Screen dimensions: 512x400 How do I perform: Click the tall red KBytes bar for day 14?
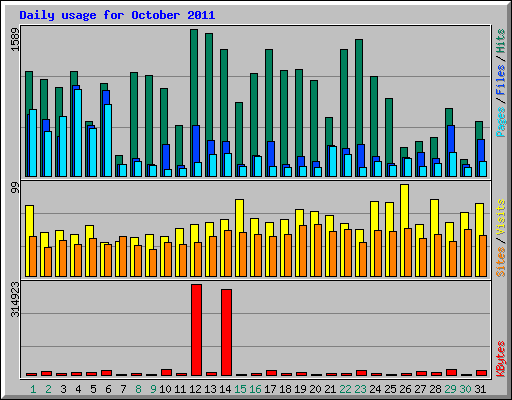(226, 333)
